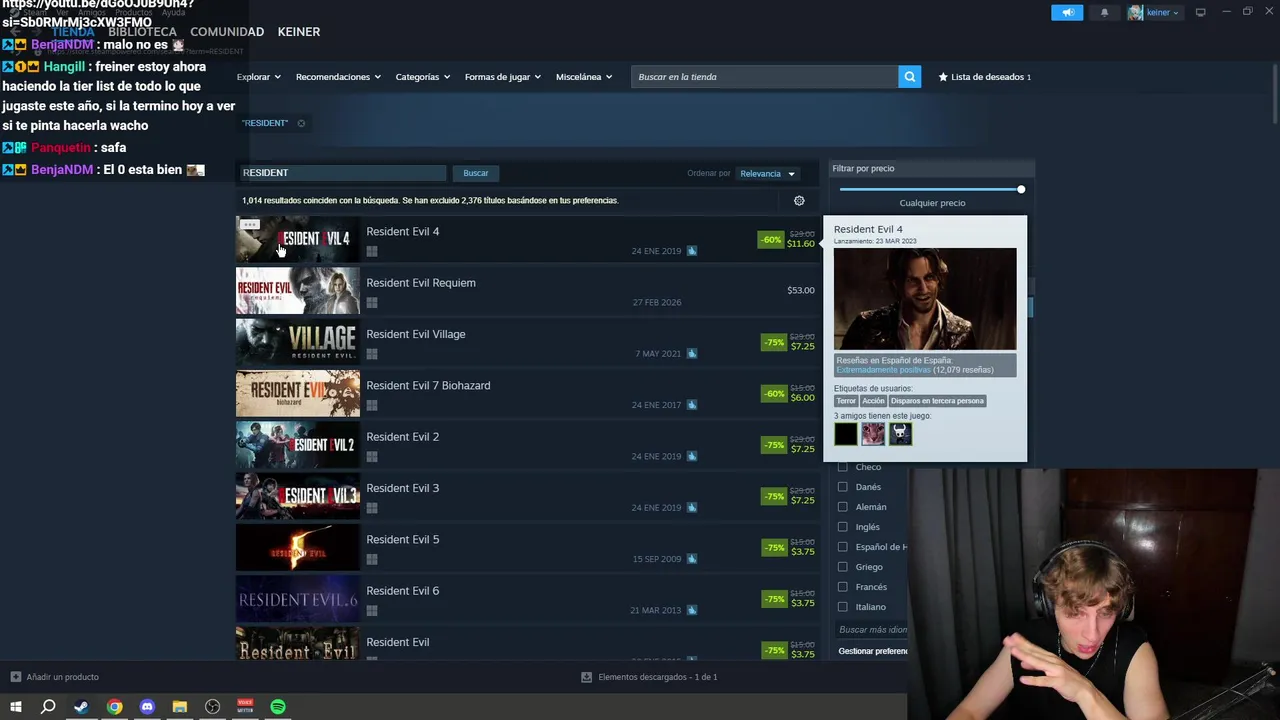Open the Windows Start menu

tap(16, 707)
